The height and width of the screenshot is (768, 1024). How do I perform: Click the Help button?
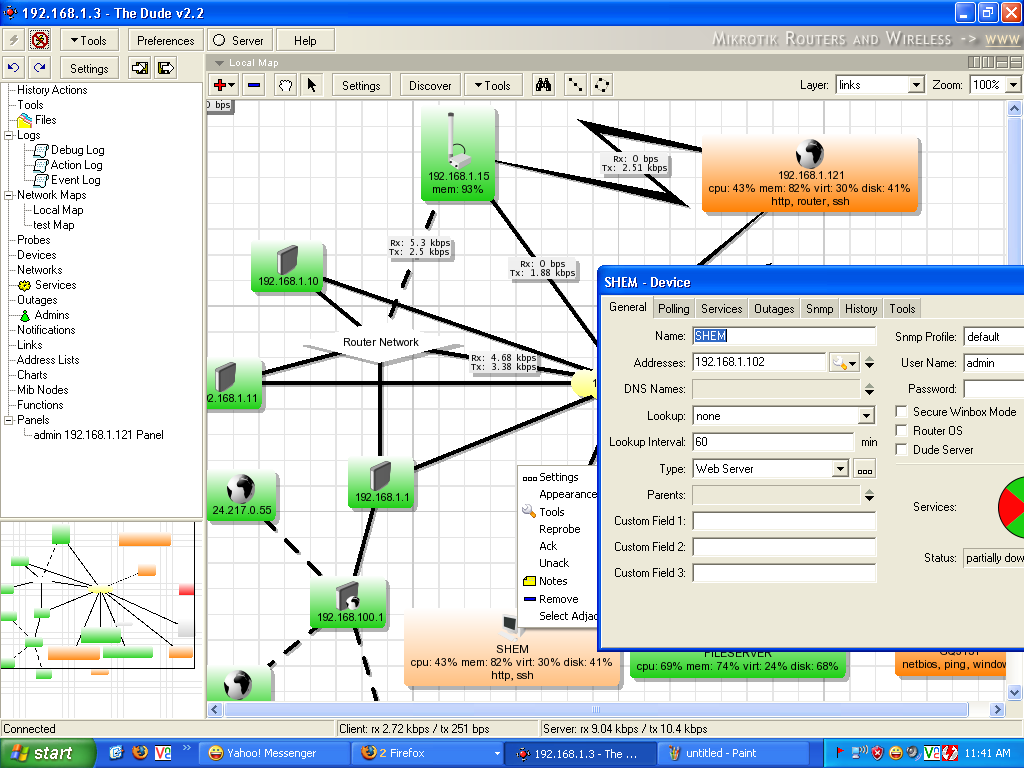coord(305,40)
